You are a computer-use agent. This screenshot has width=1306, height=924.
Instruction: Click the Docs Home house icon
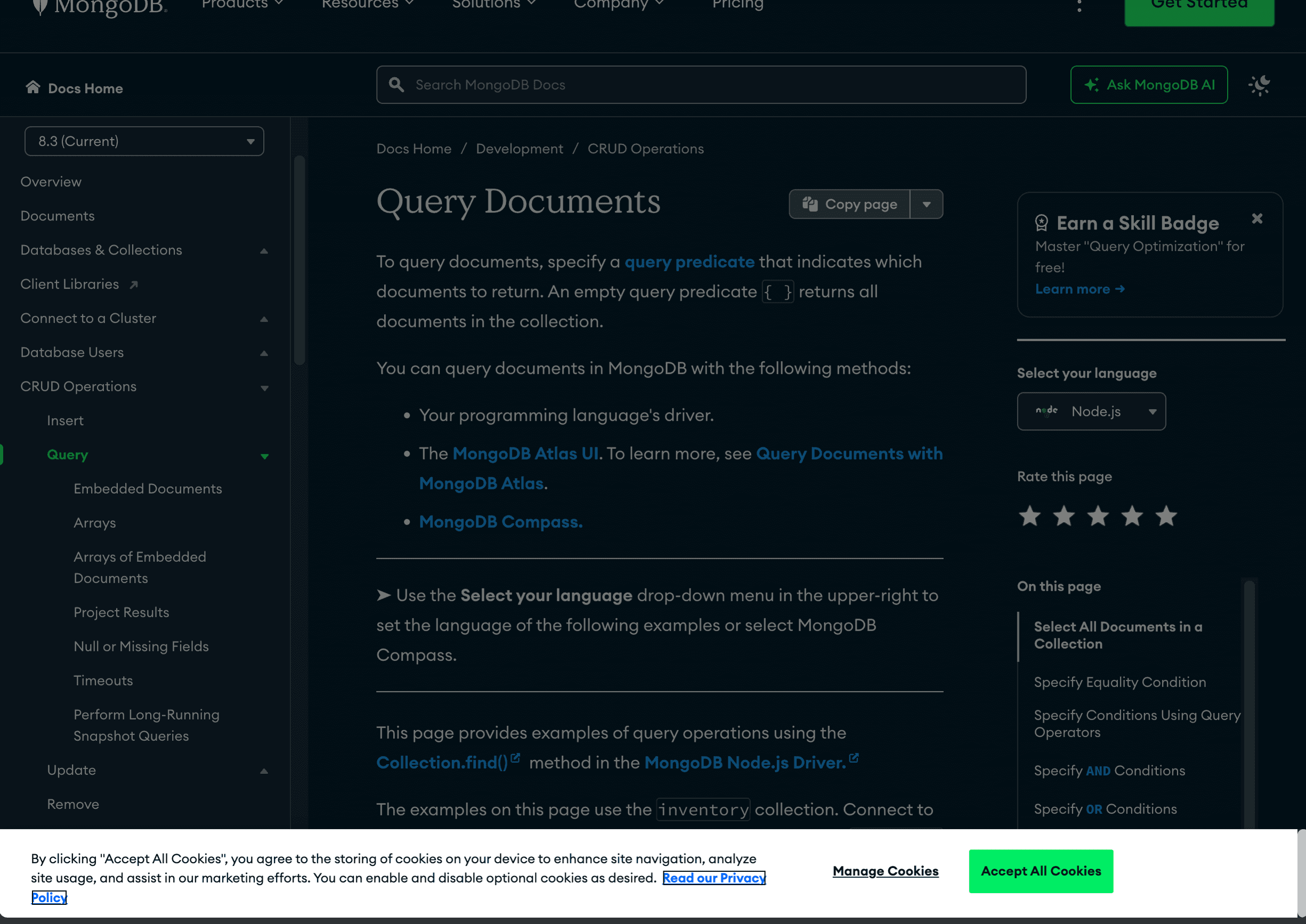(x=33, y=87)
